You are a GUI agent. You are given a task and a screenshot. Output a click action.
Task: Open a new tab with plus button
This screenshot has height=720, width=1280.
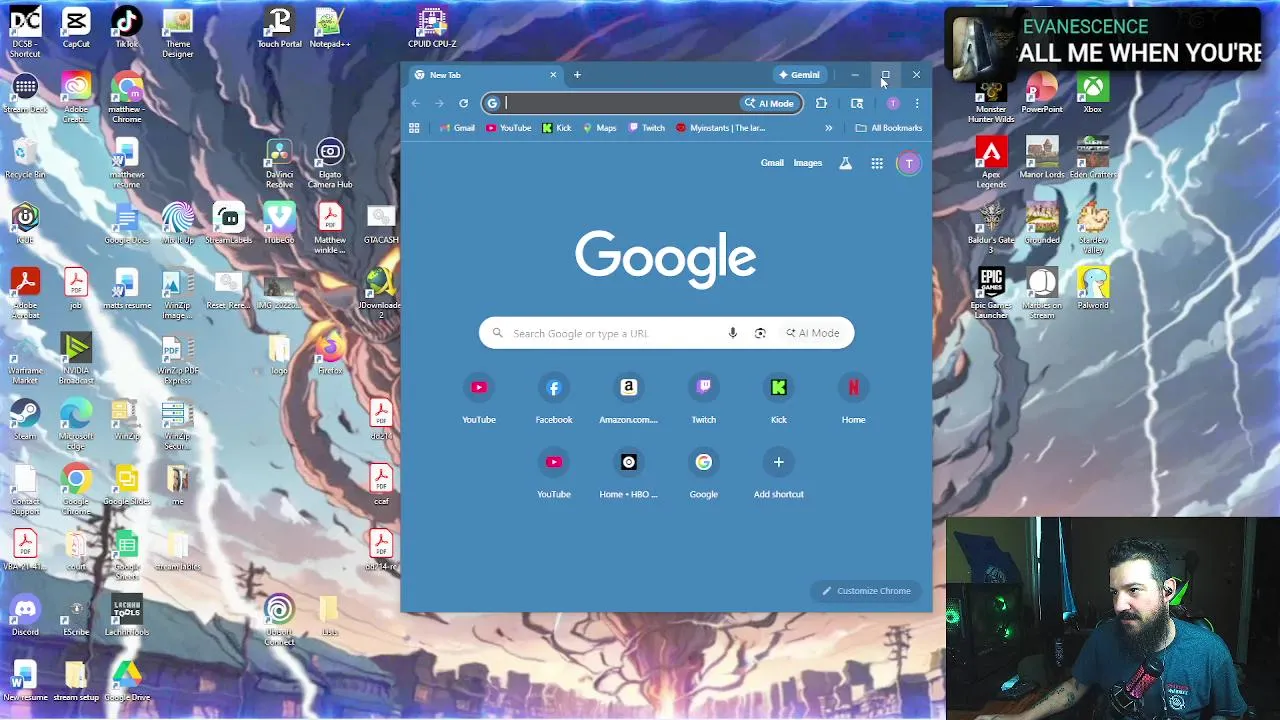[577, 75]
